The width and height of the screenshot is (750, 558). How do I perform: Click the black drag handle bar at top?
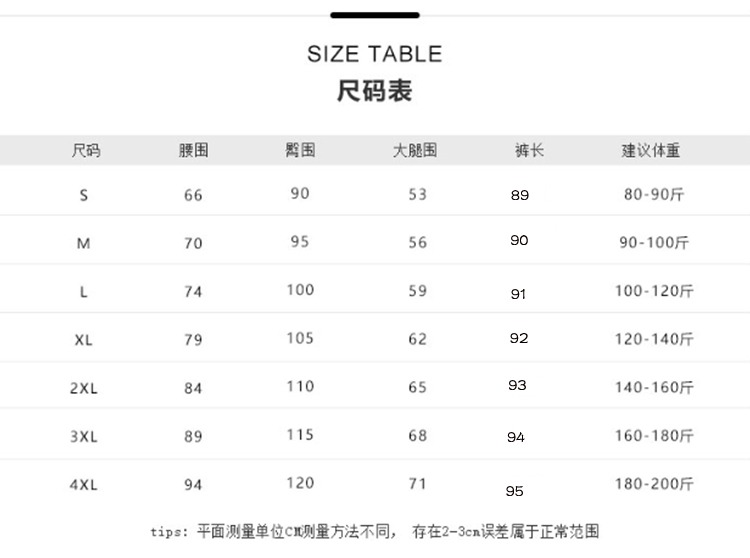tap(375, 15)
